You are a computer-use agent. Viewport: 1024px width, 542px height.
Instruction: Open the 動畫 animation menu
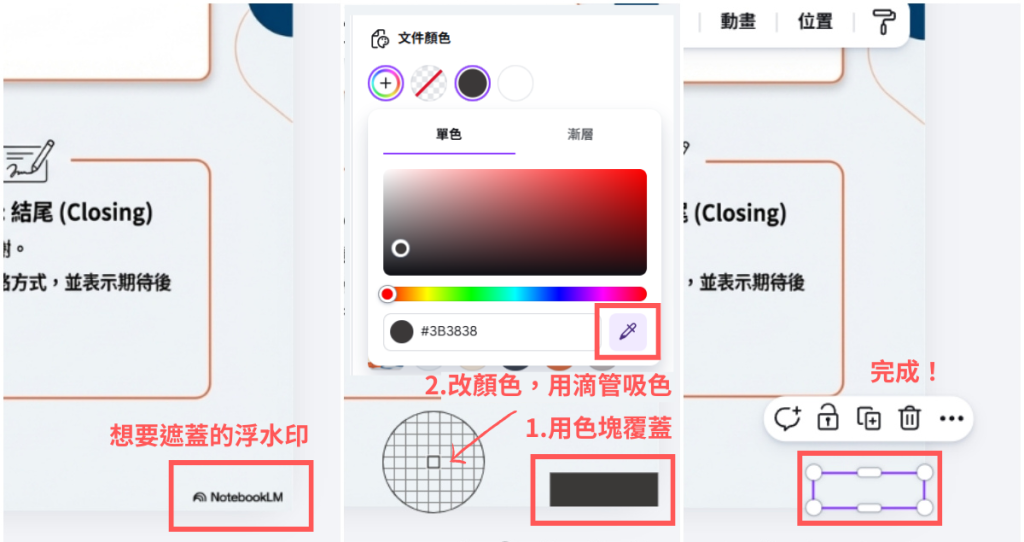tap(738, 22)
